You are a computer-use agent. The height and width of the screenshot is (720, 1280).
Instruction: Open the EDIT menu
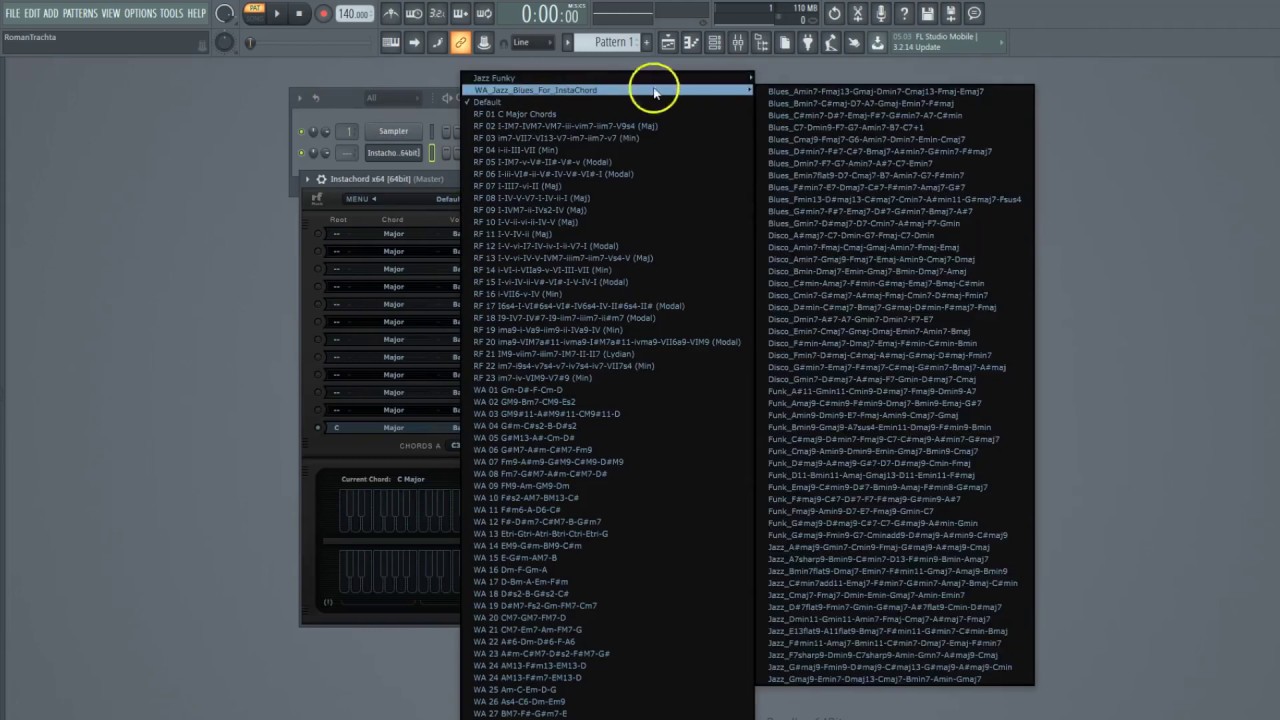point(32,13)
